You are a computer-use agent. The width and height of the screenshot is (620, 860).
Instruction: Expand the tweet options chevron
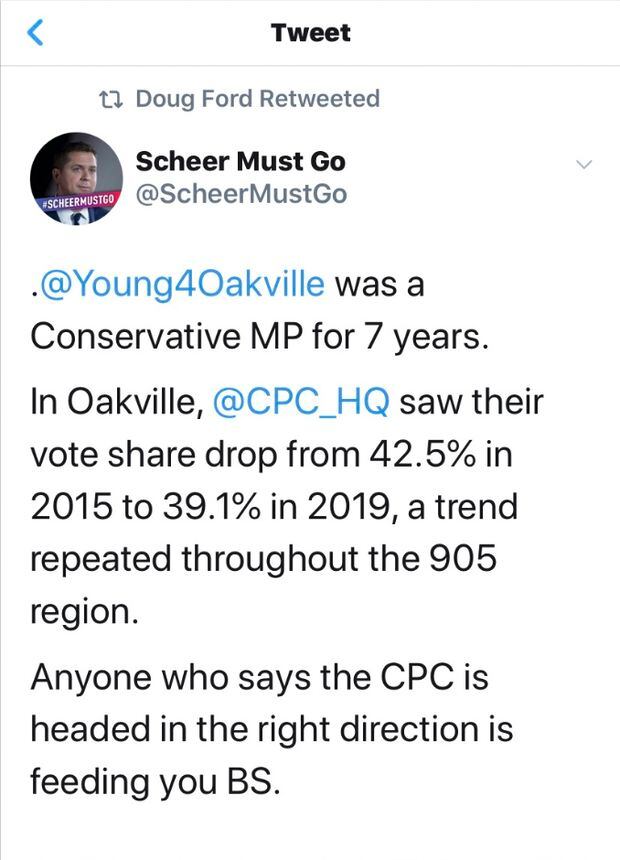click(x=585, y=164)
